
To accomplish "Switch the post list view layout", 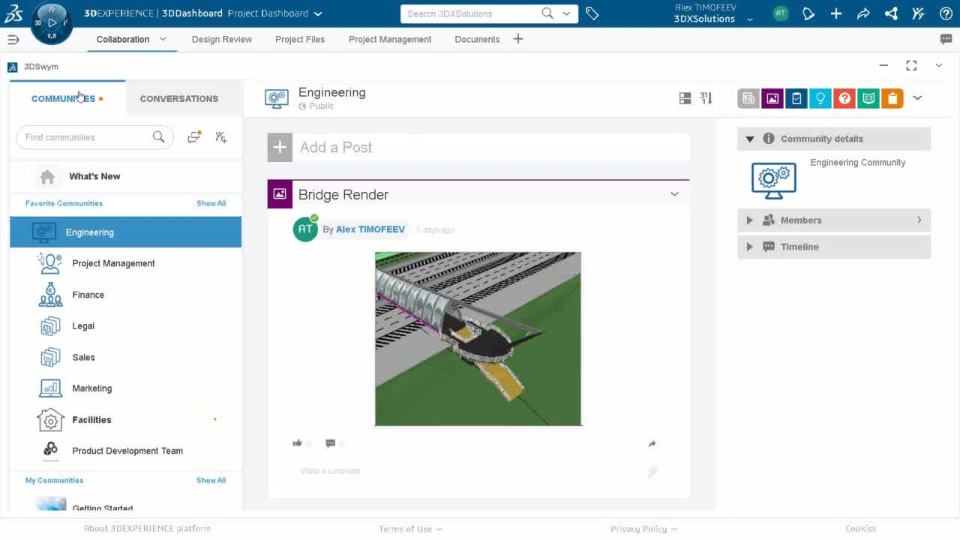I will [x=685, y=98].
